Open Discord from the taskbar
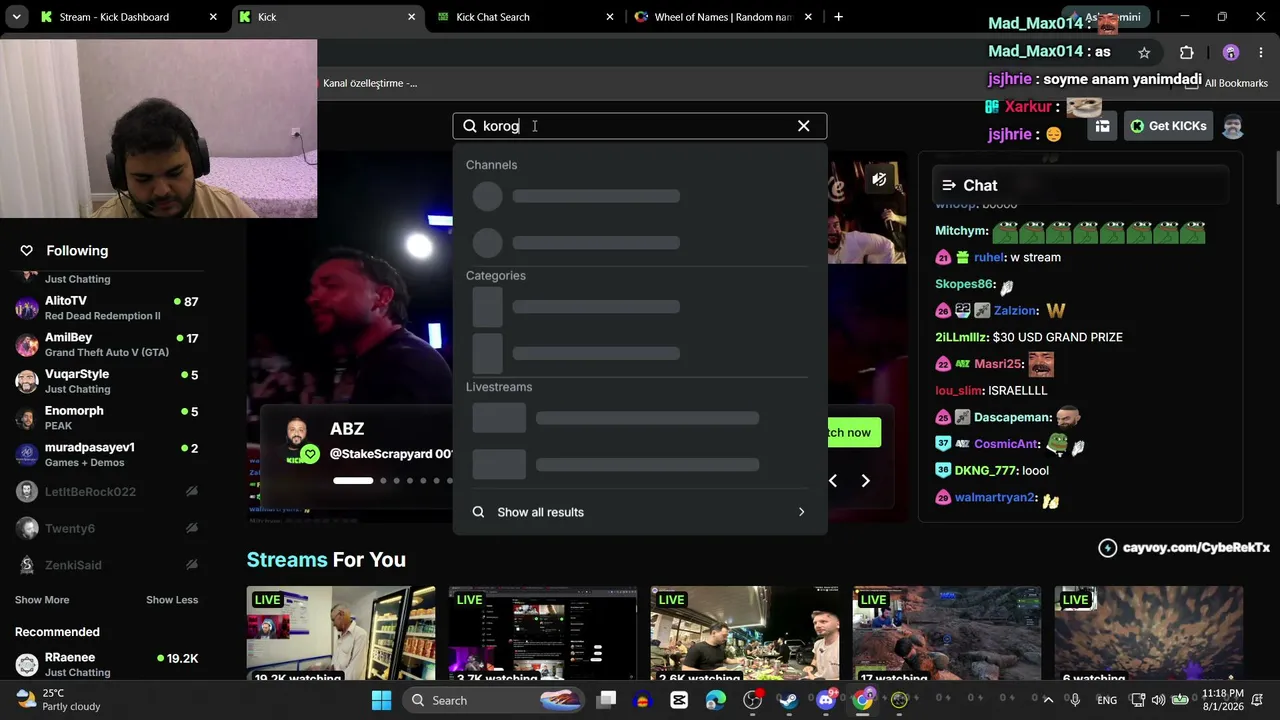Viewport: 1280px width, 720px height. click(x=826, y=700)
